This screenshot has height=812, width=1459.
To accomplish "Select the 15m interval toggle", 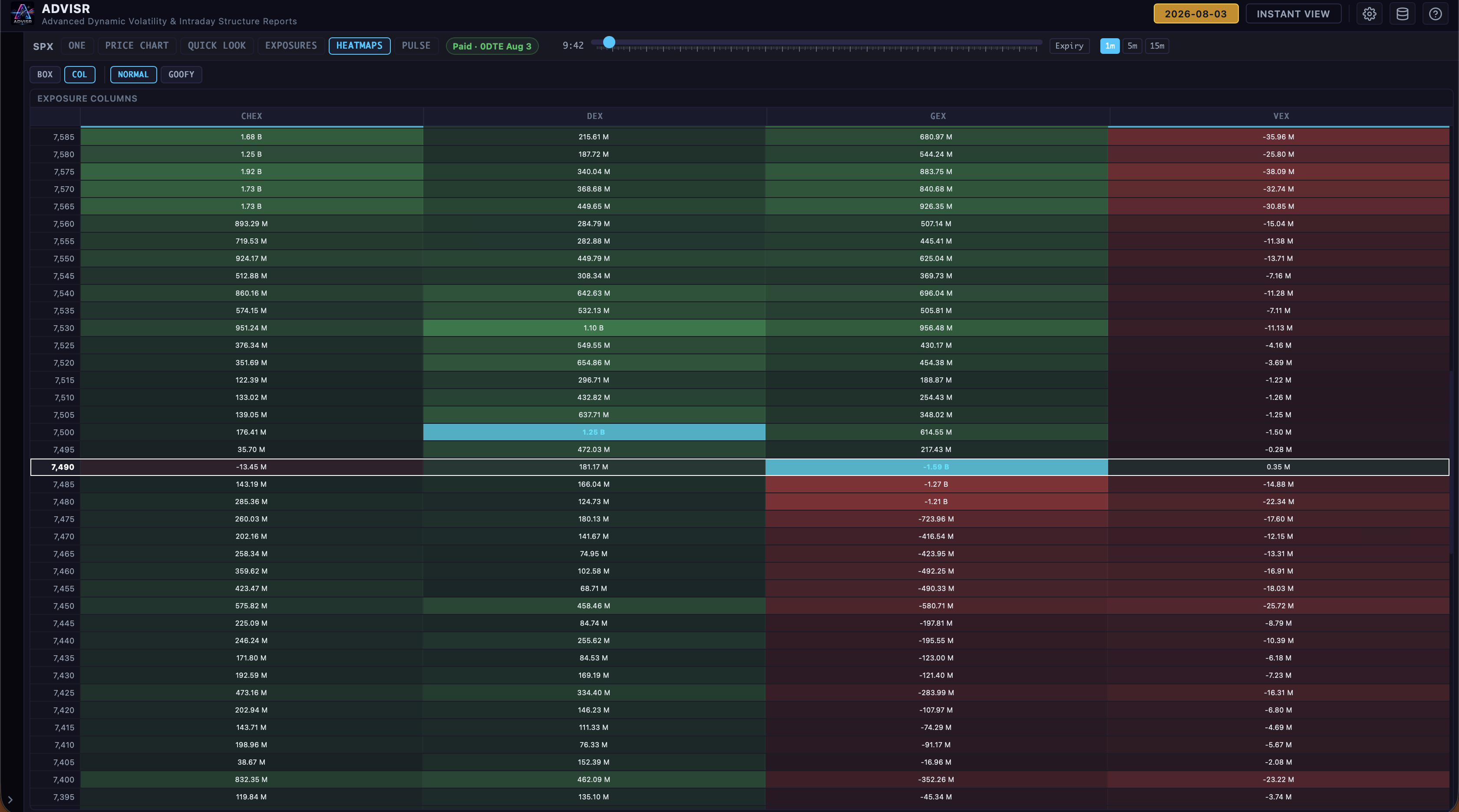I will (x=1156, y=46).
